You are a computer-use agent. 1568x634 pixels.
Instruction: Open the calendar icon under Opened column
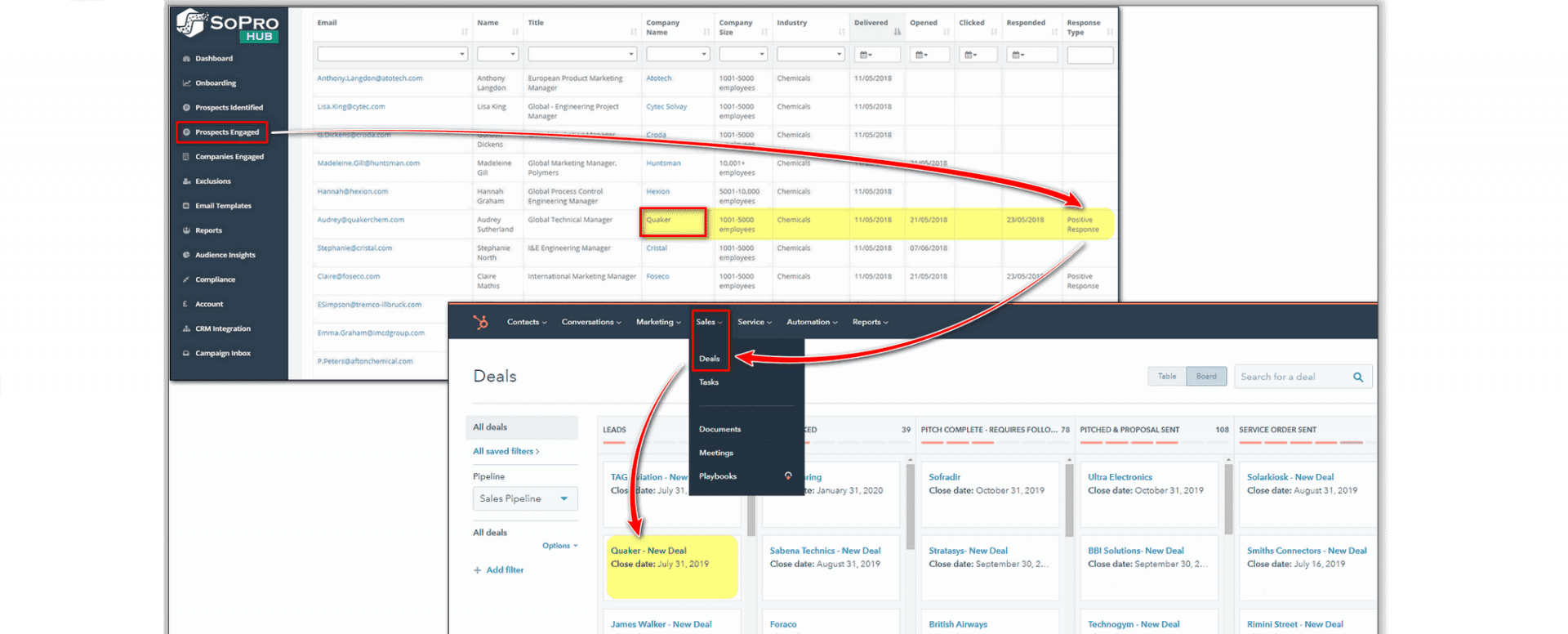[921, 55]
